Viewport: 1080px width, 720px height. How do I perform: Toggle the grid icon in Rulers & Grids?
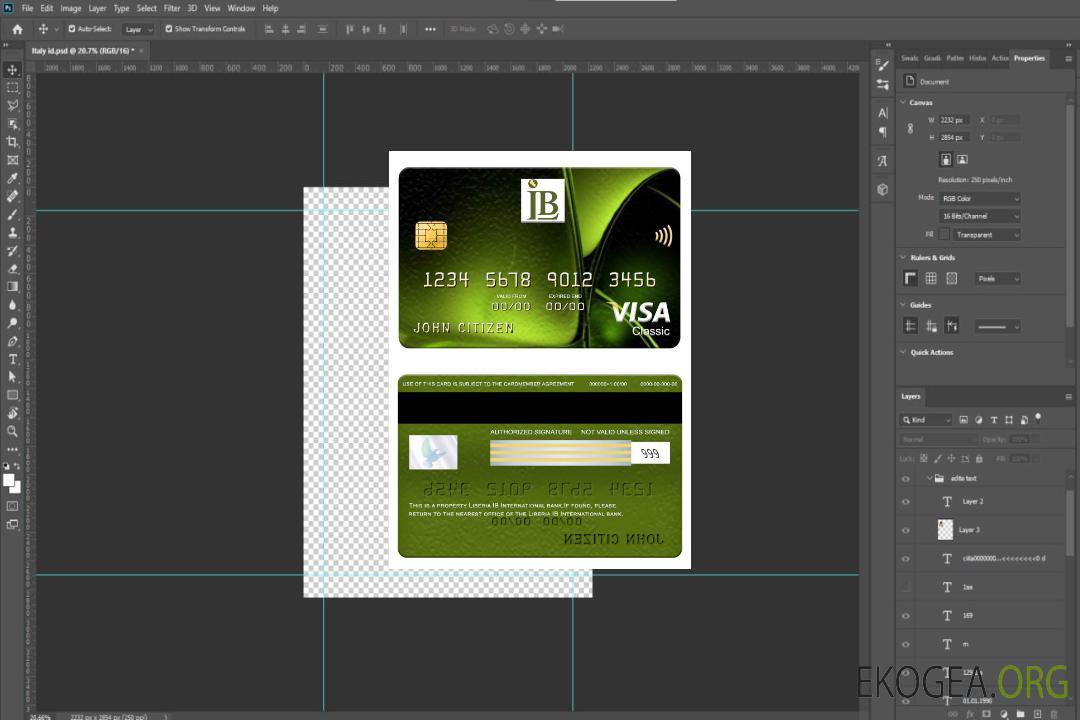point(931,278)
